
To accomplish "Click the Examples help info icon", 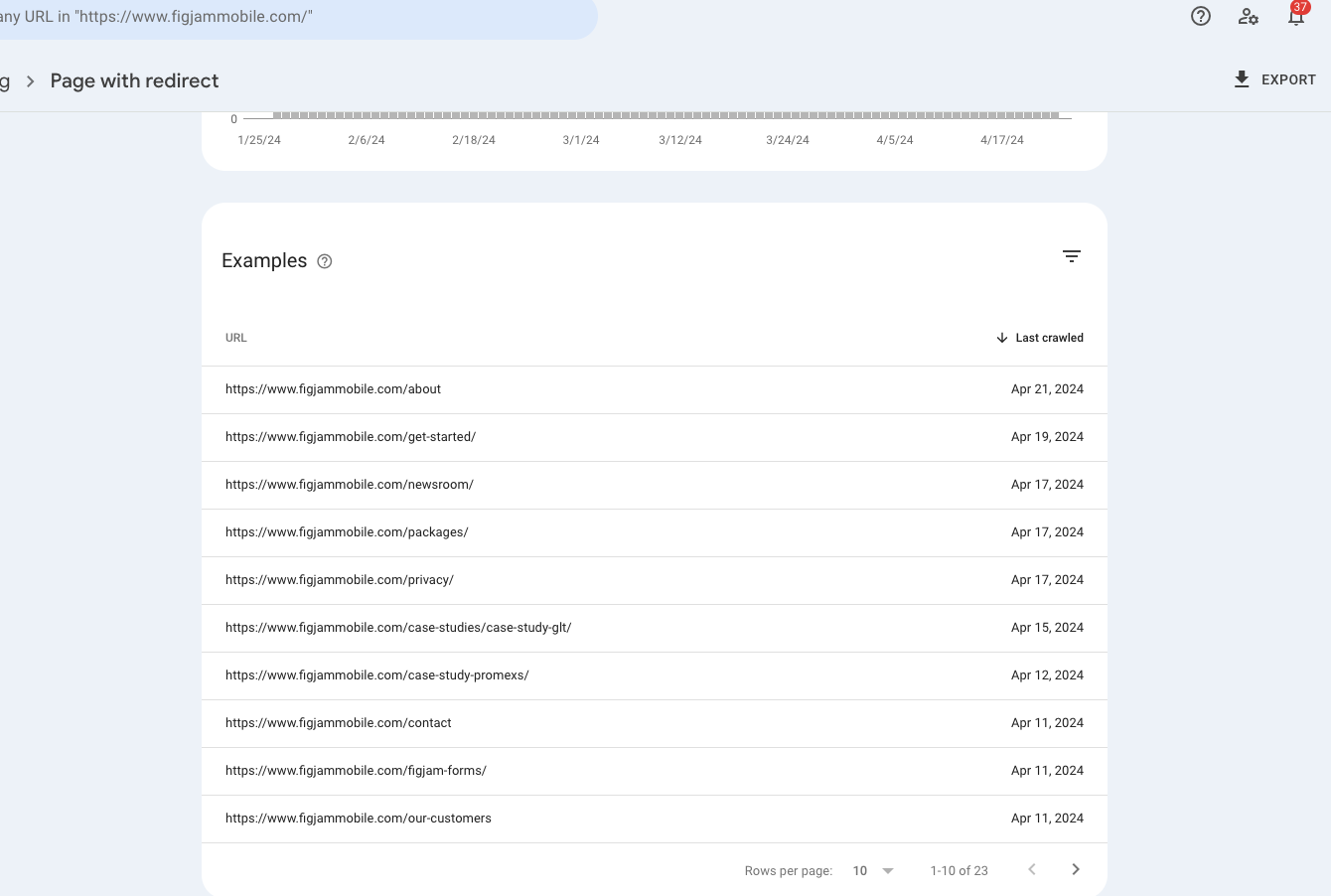I will [325, 261].
